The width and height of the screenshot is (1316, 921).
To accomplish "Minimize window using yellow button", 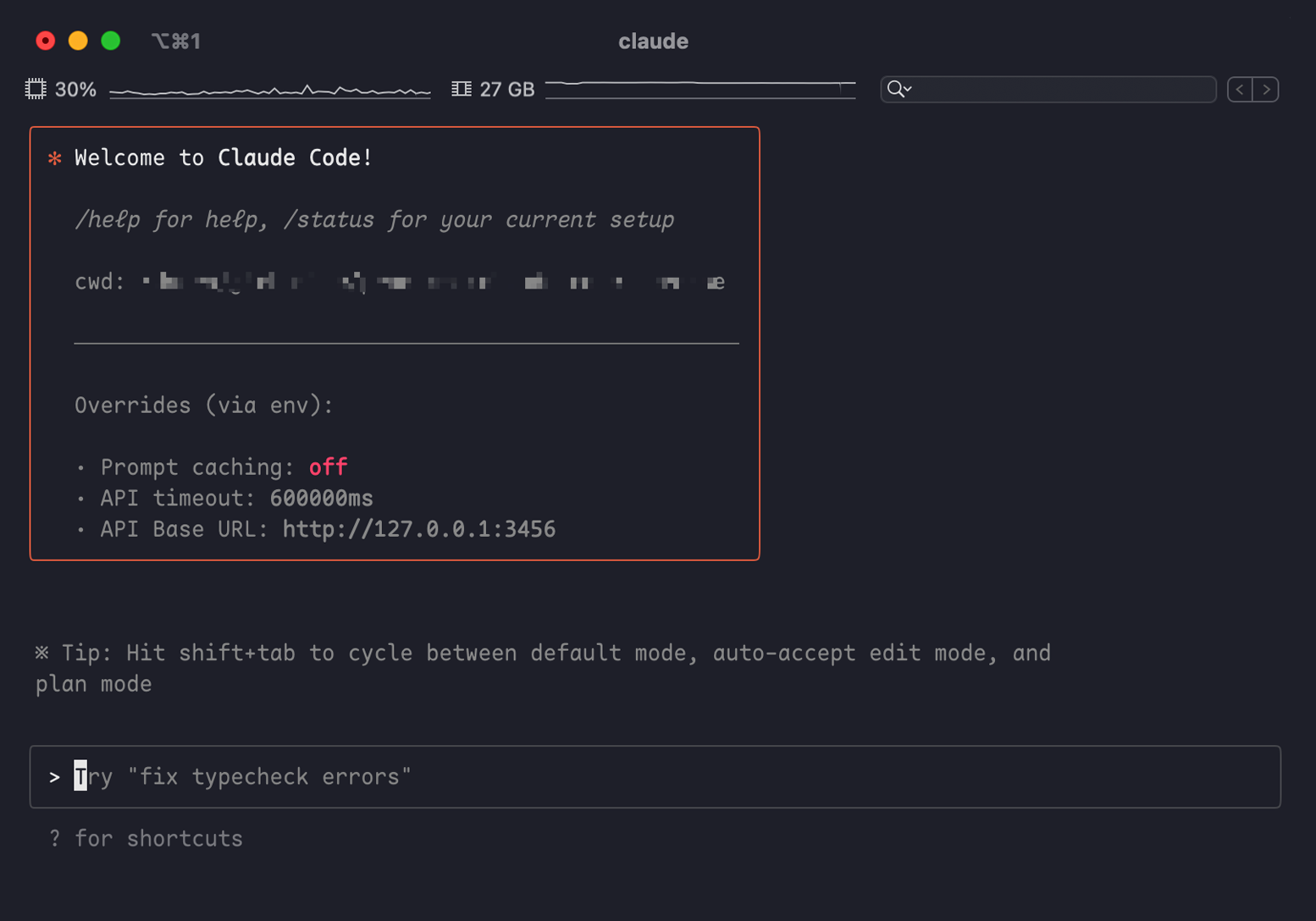I will [x=78, y=41].
